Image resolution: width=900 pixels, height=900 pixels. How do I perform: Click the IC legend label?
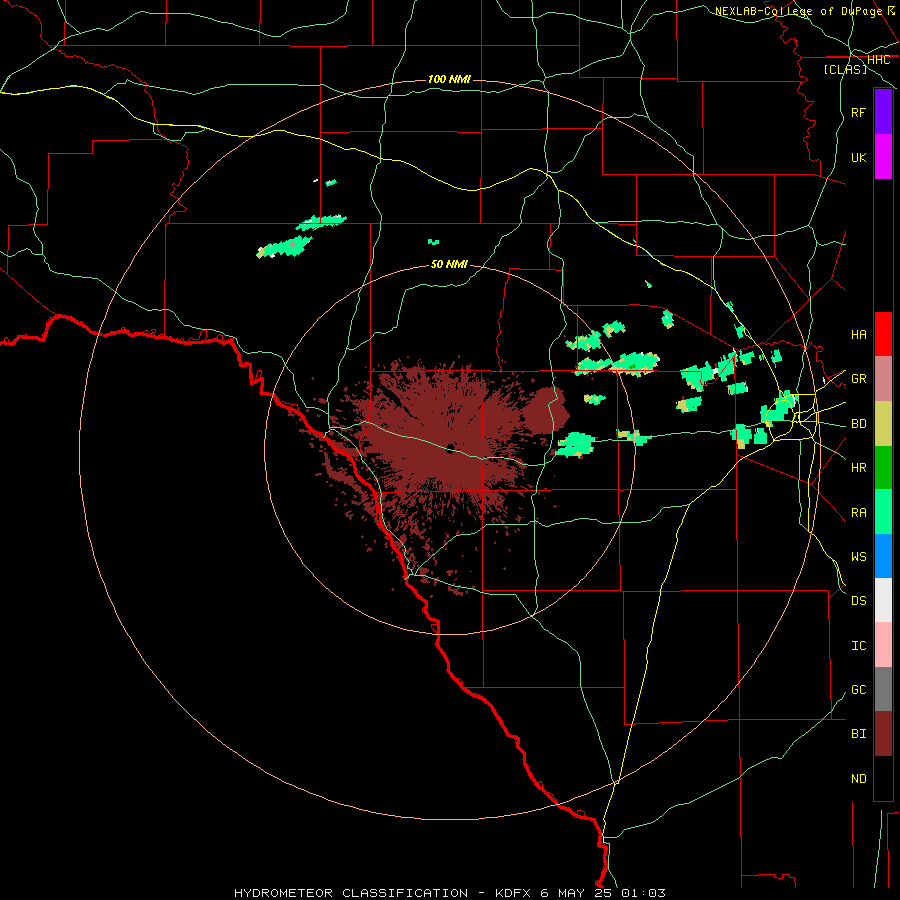click(858, 646)
